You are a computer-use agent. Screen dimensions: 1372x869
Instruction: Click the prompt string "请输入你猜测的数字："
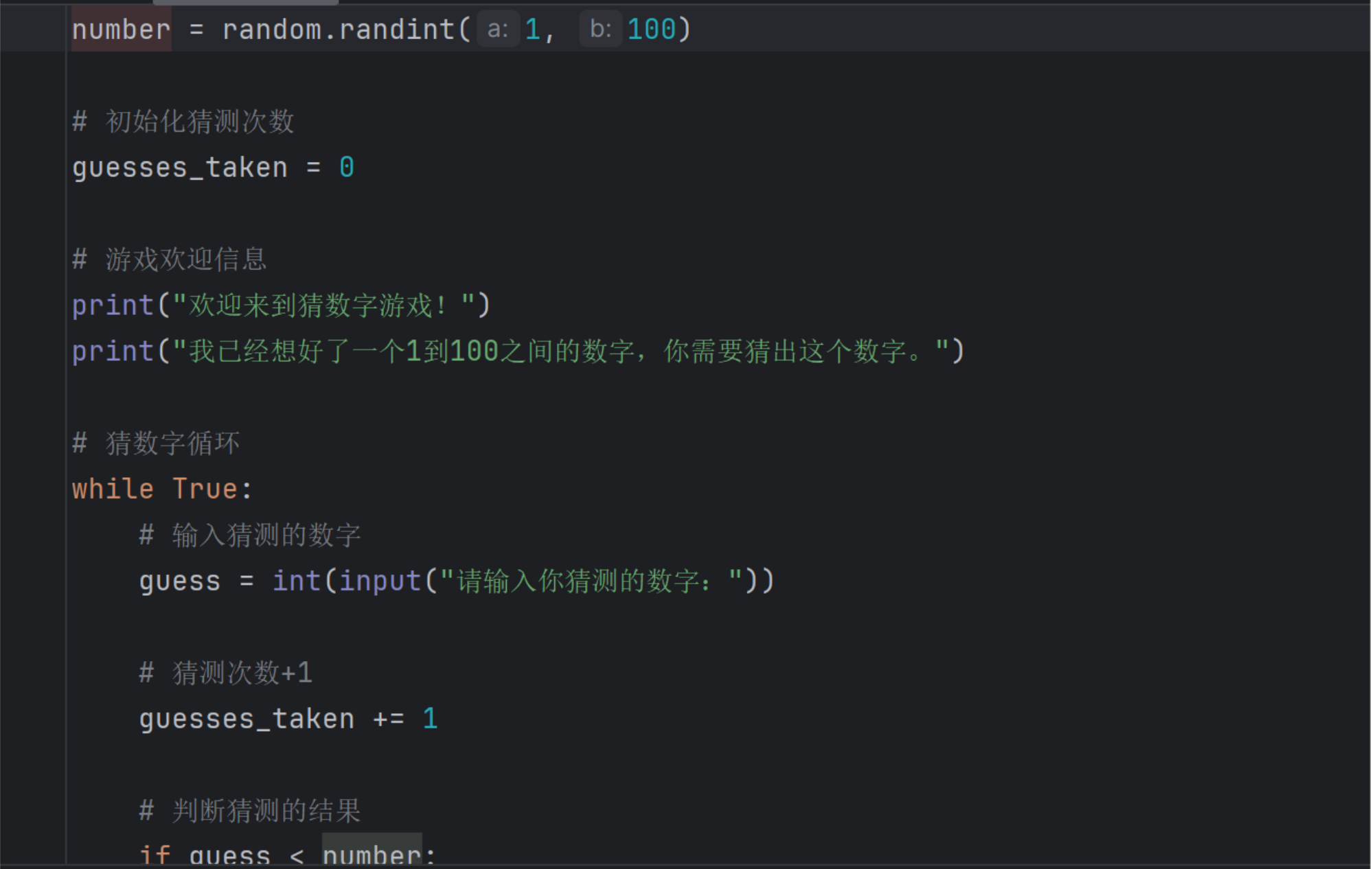(x=591, y=581)
